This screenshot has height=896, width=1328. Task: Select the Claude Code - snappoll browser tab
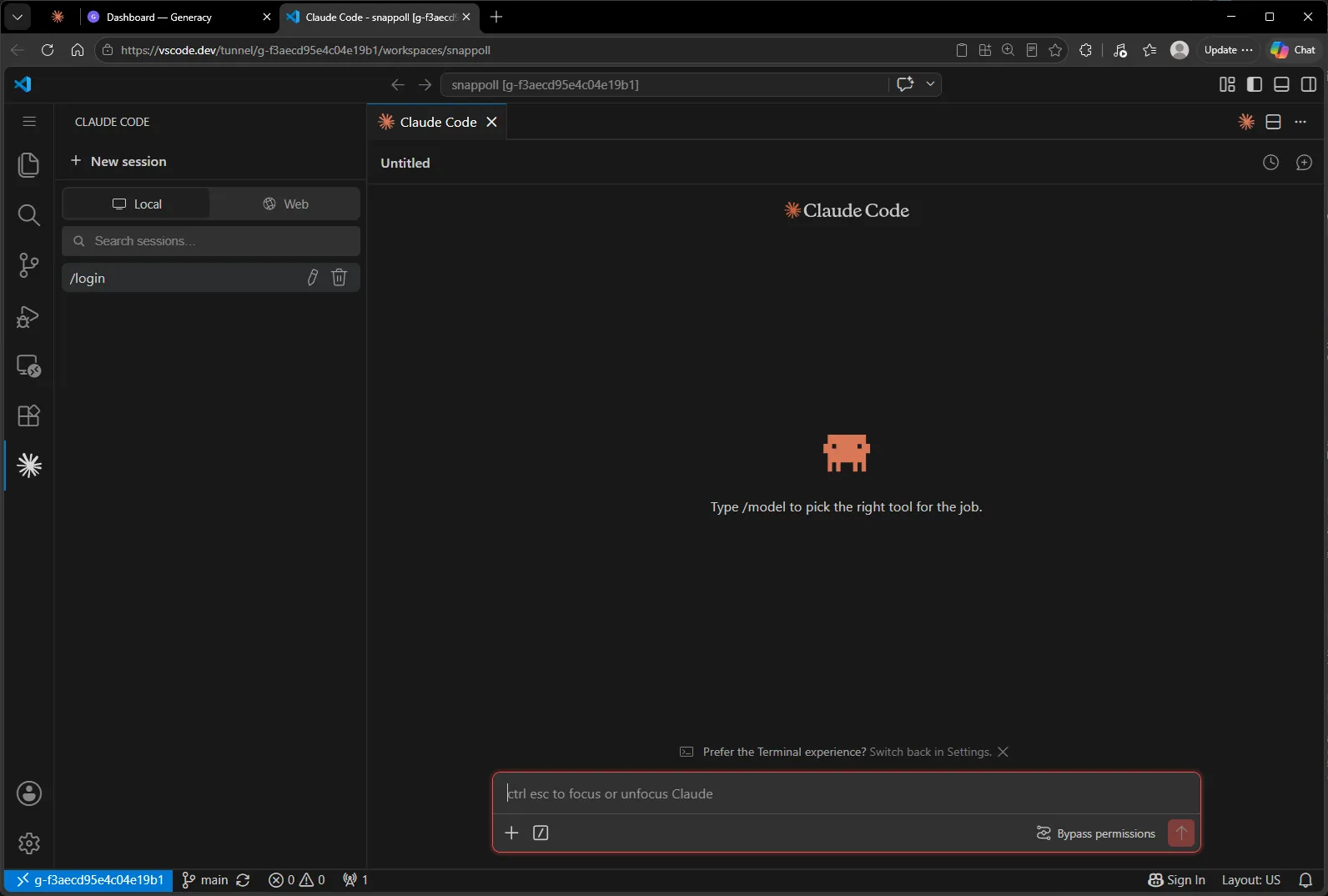[x=380, y=17]
